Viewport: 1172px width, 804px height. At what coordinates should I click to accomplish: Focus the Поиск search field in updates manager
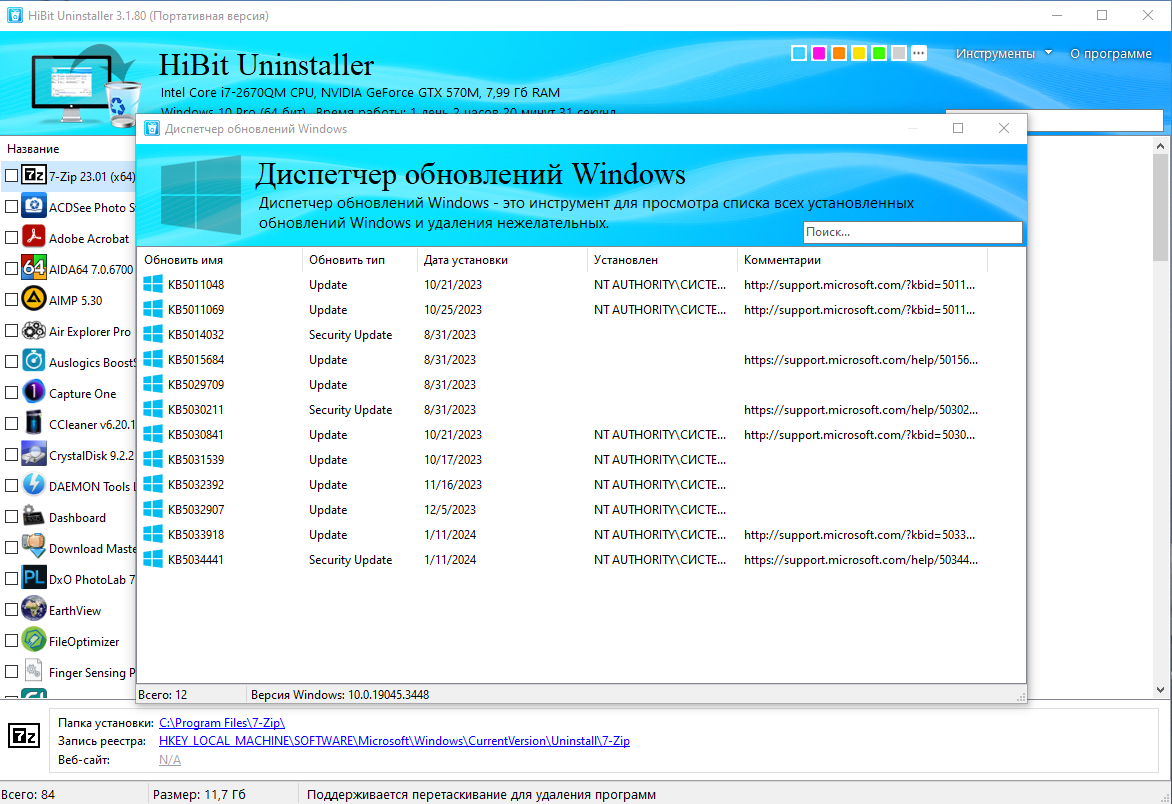(912, 232)
